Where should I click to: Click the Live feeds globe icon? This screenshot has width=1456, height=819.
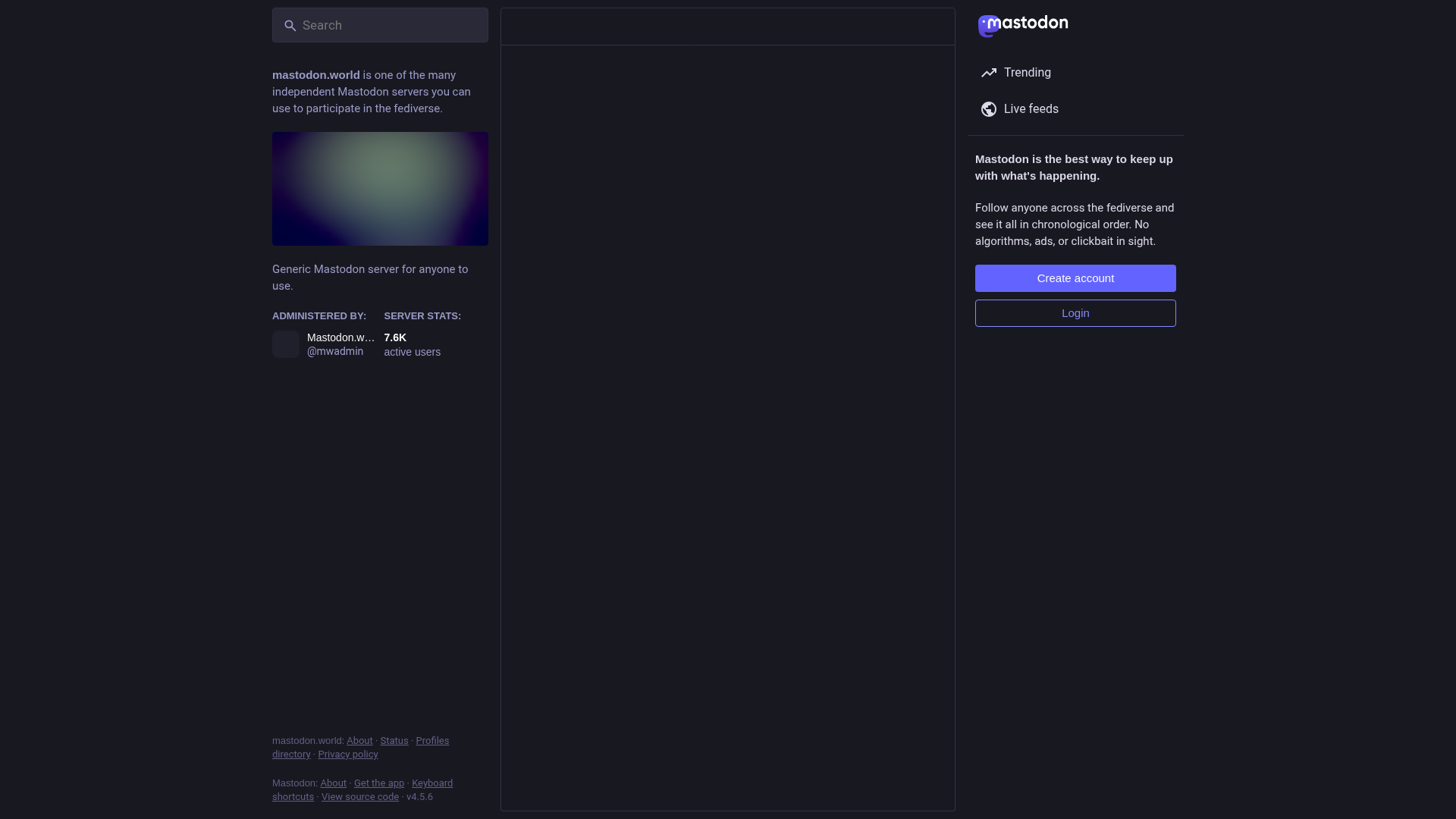pos(988,109)
